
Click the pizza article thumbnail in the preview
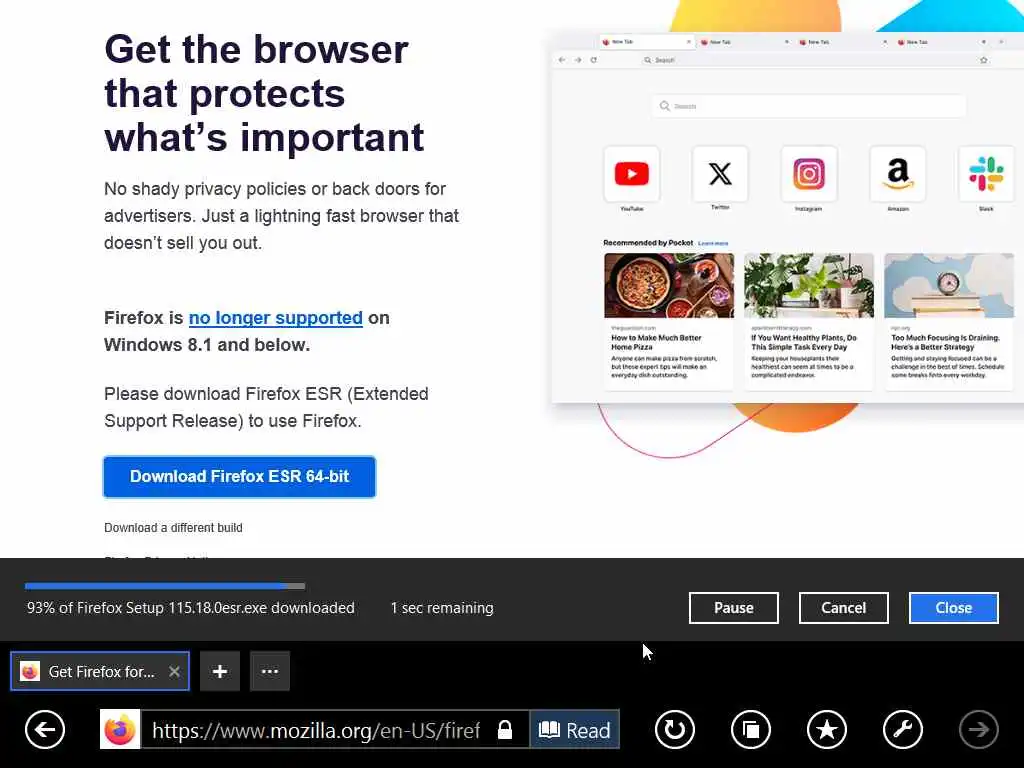tap(669, 285)
